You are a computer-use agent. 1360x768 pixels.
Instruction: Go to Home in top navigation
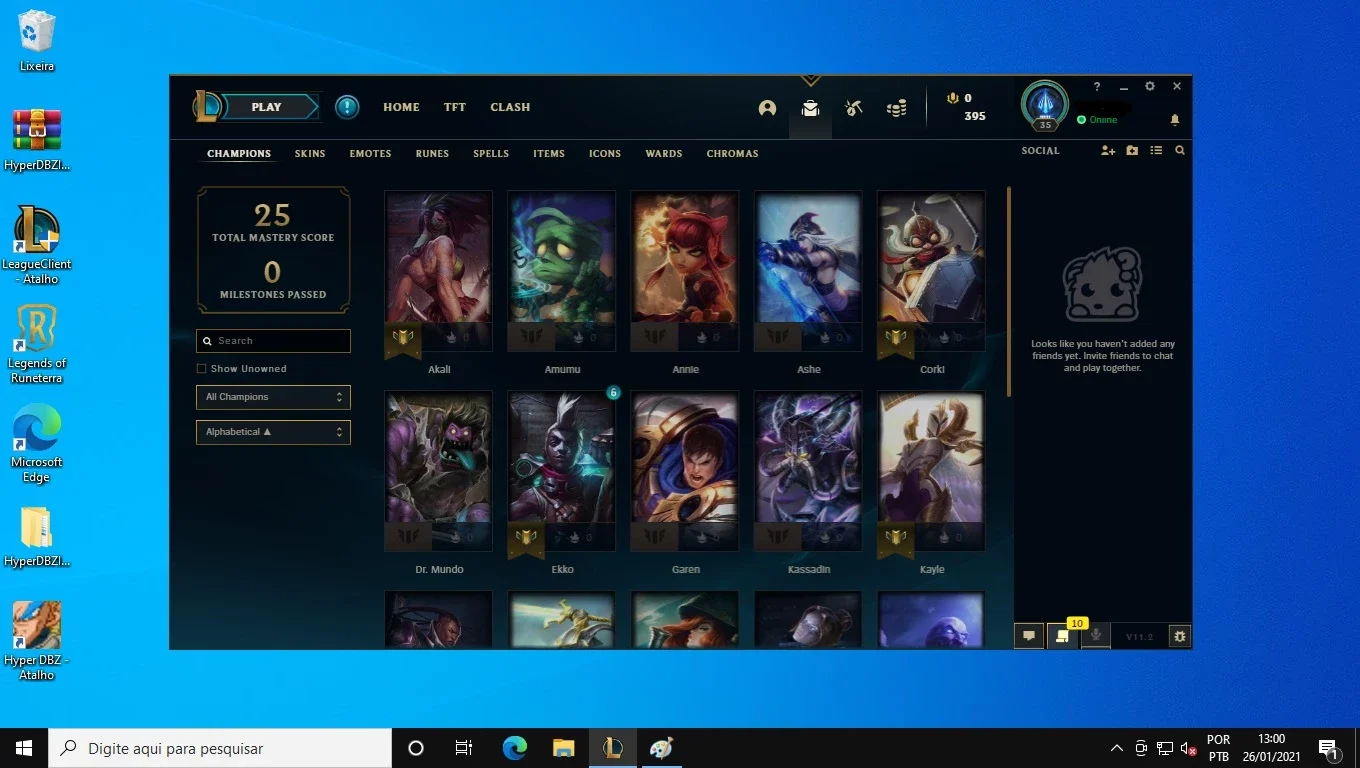tap(401, 107)
